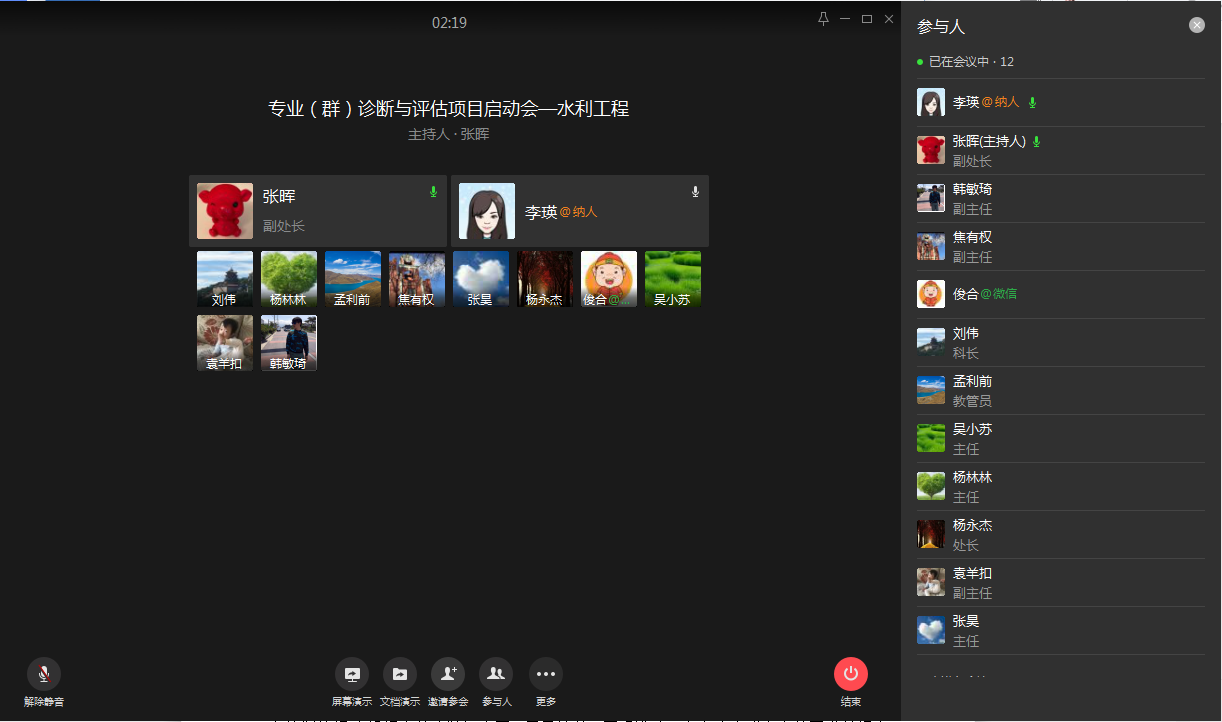Viewport: 1222px width, 722px height.
Task: Select 杨林林's heart tree thumbnail
Action: pos(289,279)
